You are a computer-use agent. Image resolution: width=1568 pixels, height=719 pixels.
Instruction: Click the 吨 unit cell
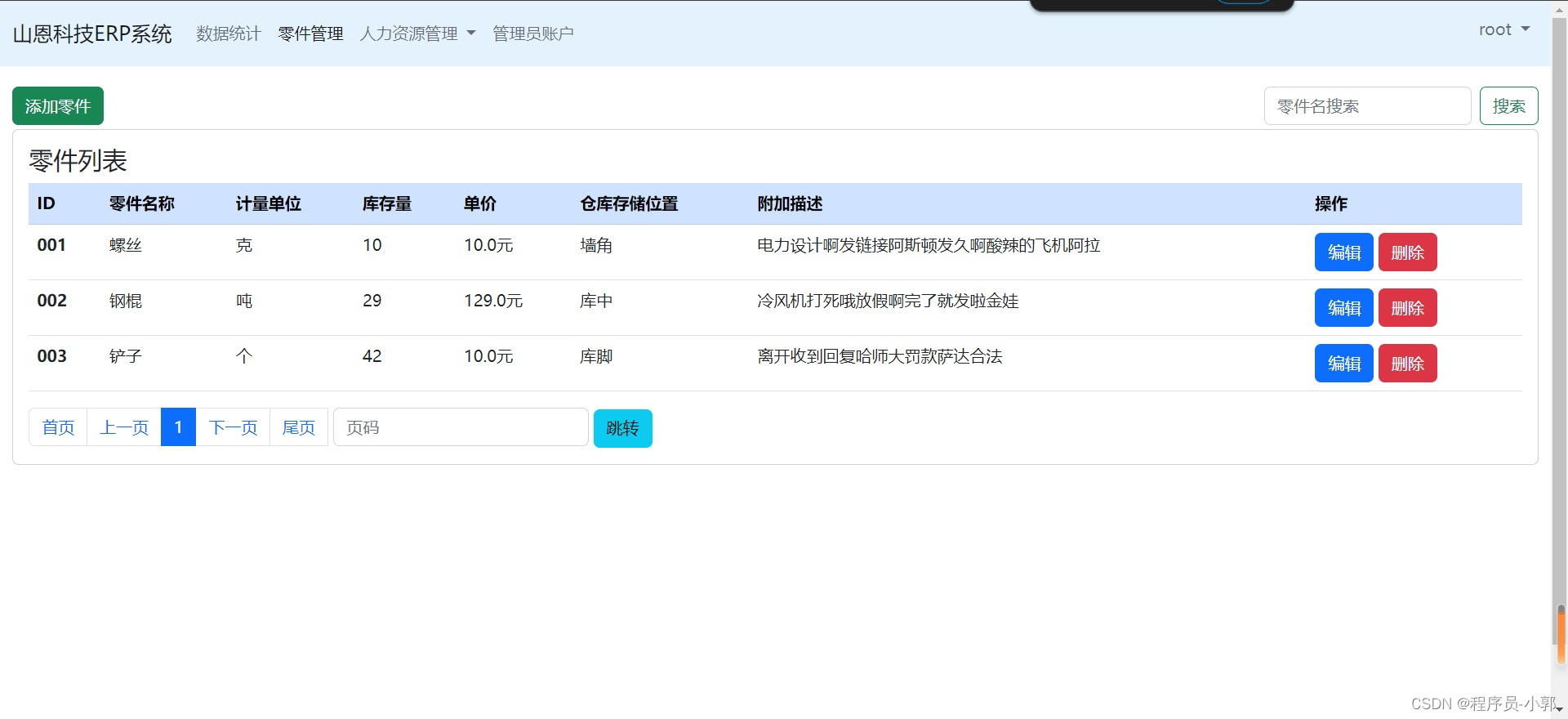(x=244, y=301)
